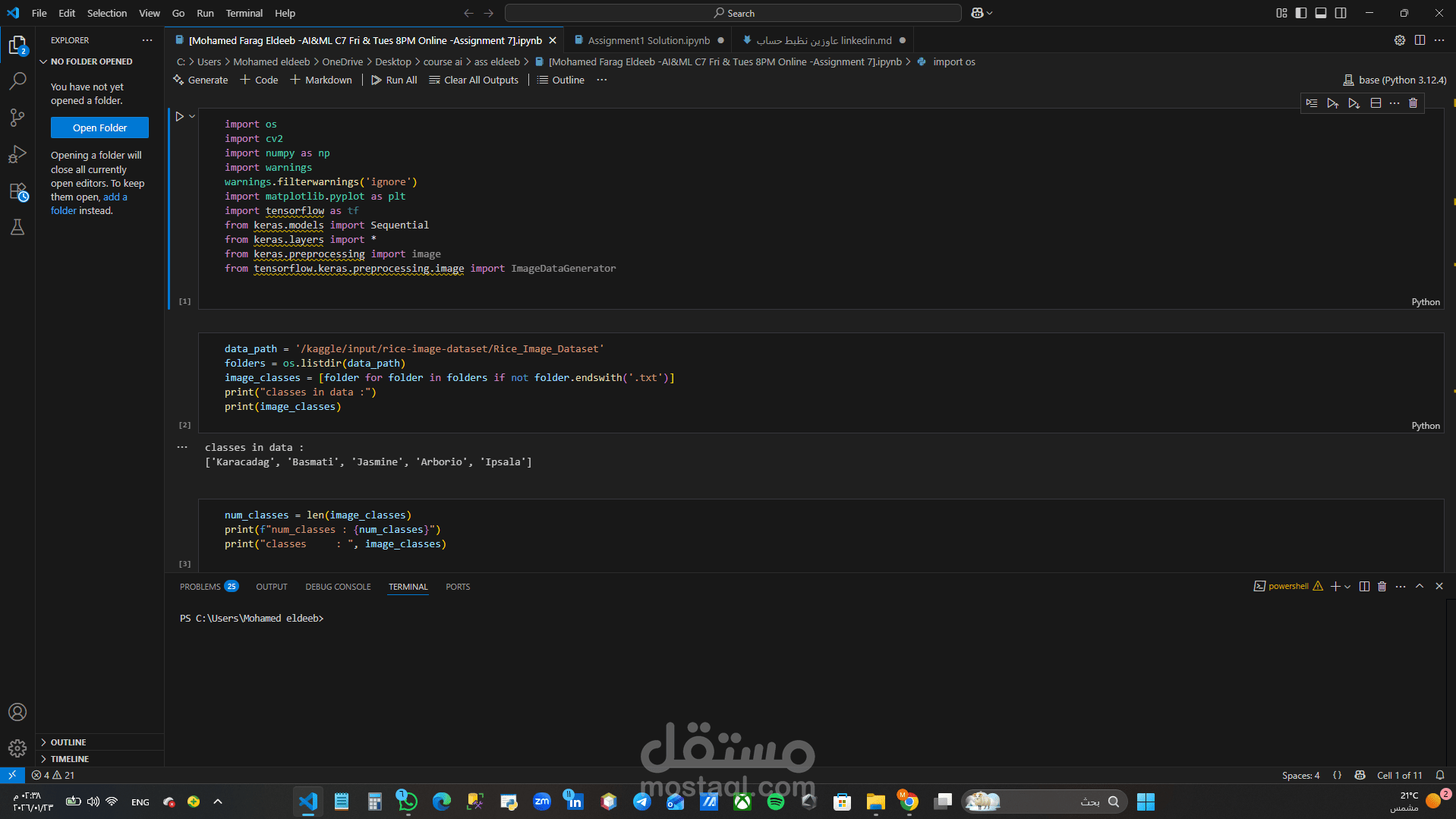The width and height of the screenshot is (1456, 819).
Task: Open run options dropdown beside first cell
Action: [193, 116]
